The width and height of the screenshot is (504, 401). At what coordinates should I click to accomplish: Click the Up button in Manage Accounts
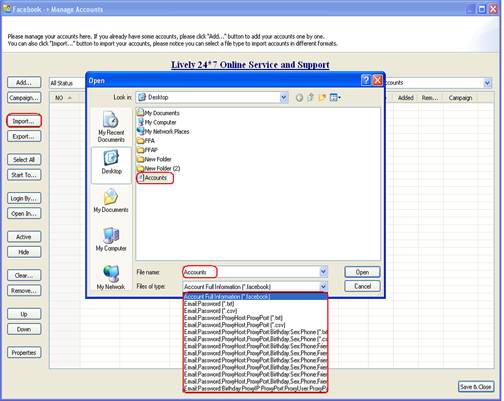click(24, 314)
